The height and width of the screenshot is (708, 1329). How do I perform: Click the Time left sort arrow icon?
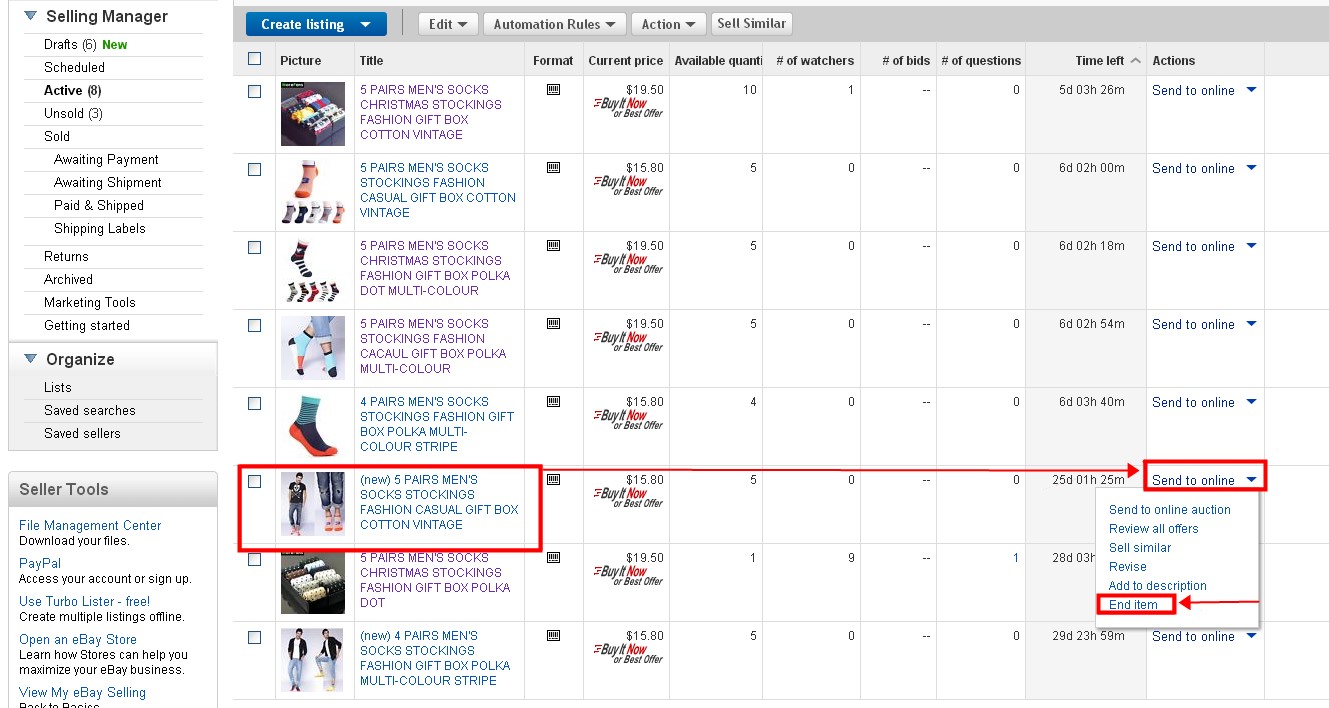1136,61
